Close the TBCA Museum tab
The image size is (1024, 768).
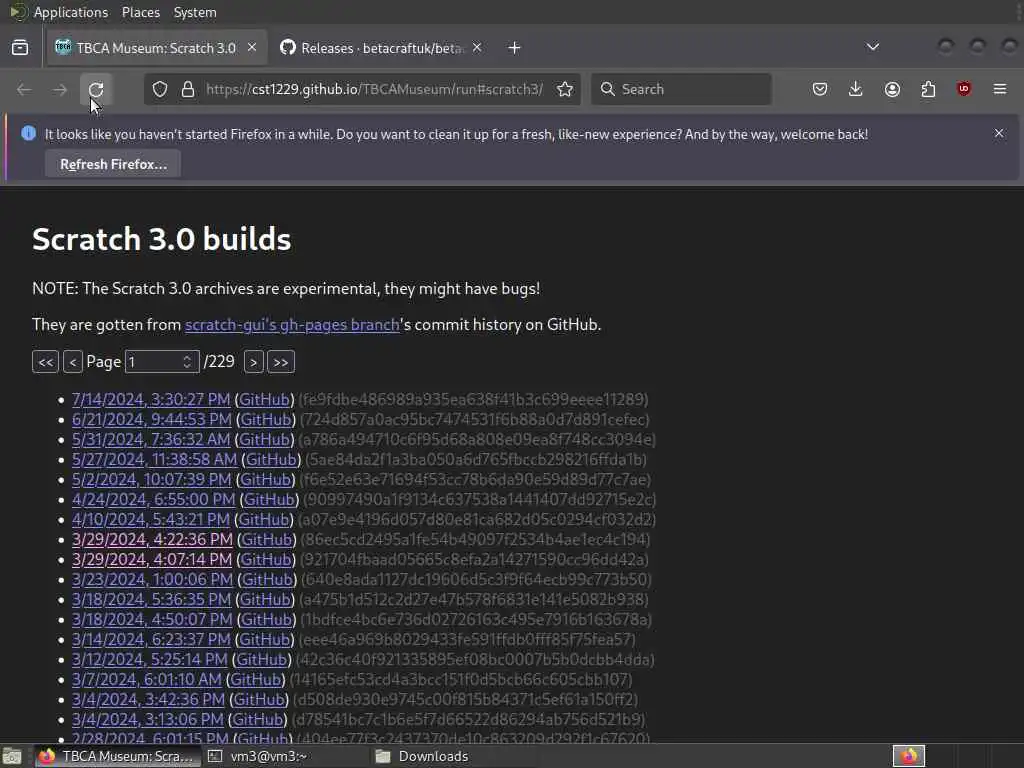(252, 48)
